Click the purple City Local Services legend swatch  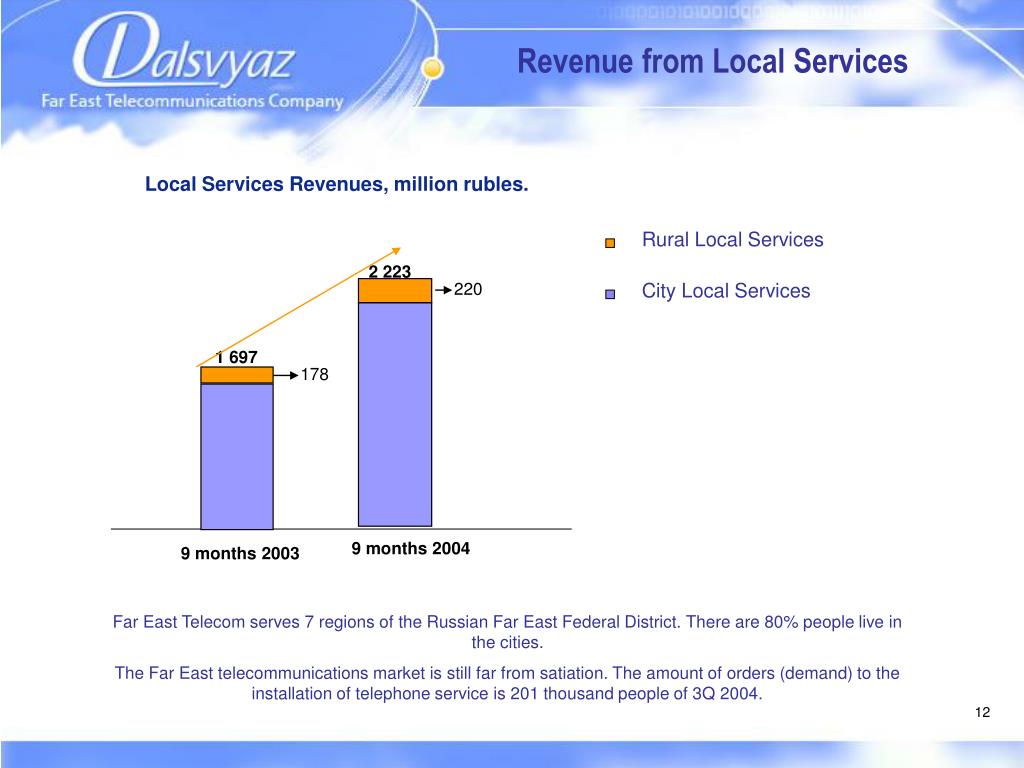coord(610,294)
